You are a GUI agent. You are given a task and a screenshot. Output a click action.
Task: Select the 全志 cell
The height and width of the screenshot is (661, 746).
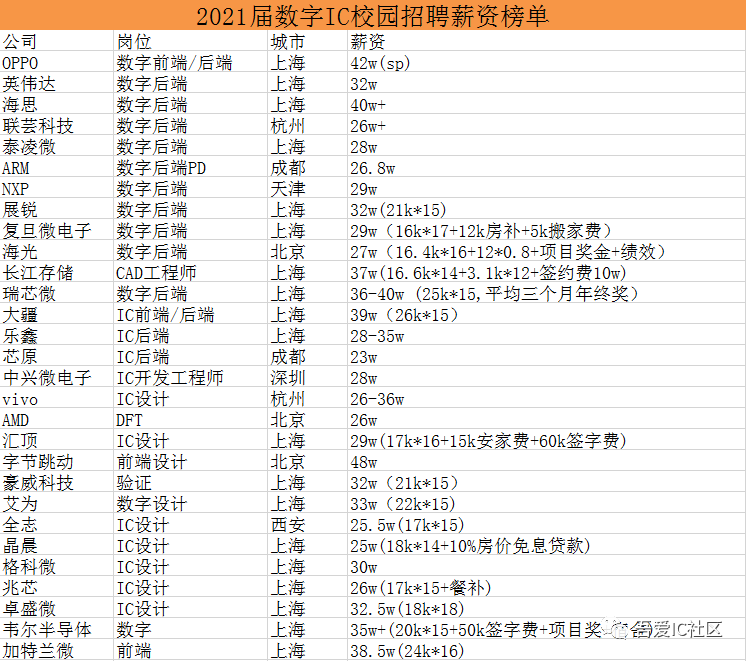tap(57, 524)
